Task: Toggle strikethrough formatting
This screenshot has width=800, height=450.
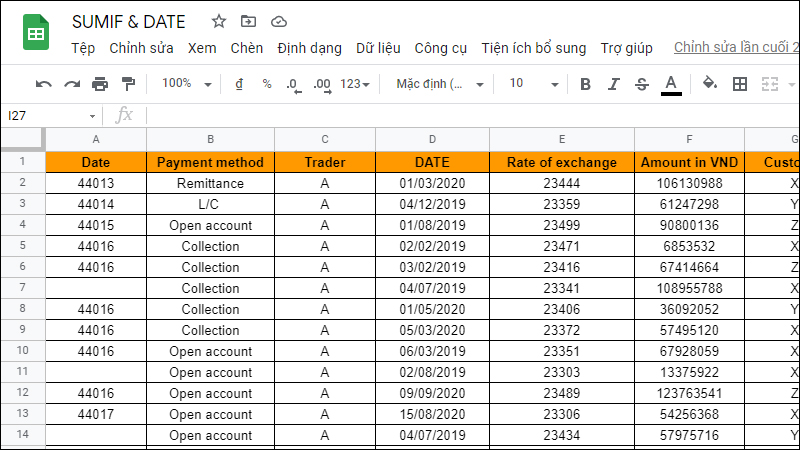Action: pyautogui.click(x=641, y=84)
